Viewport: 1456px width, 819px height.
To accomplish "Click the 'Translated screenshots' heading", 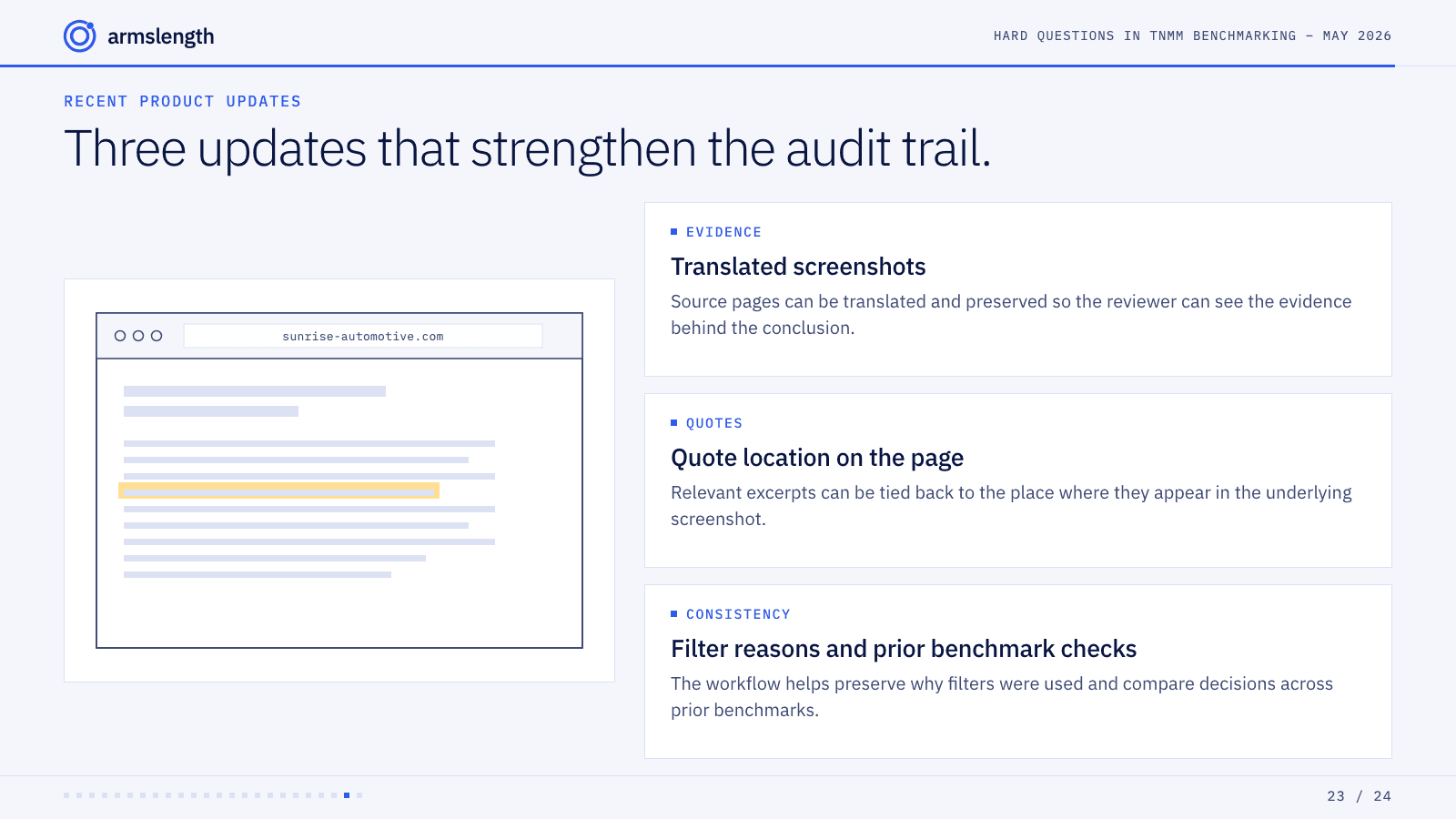I will pos(798,267).
